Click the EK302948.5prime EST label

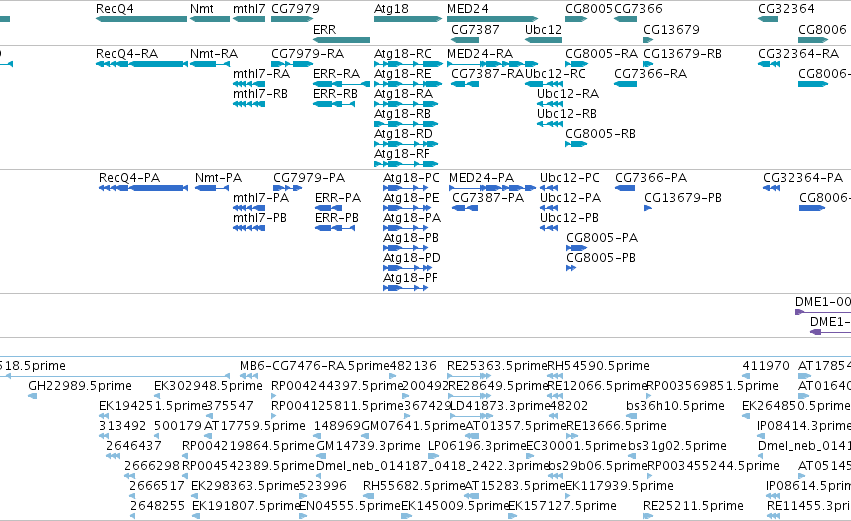click(x=208, y=386)
